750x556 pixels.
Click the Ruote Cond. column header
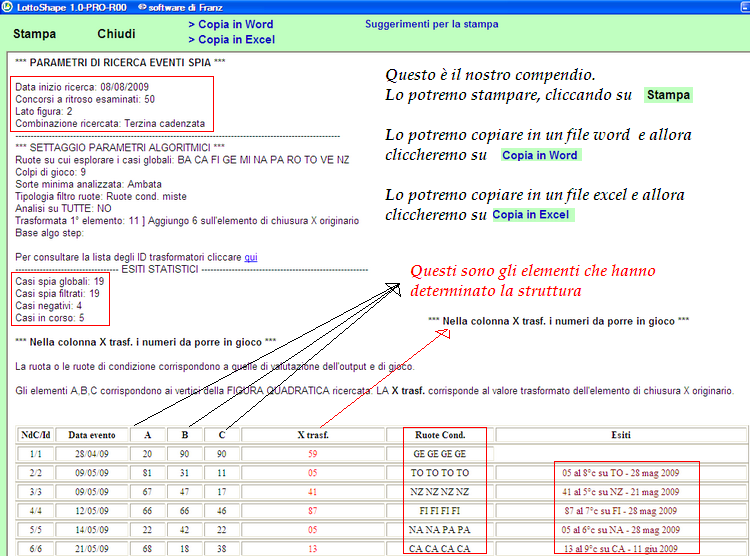pyautogui.click(x=440, y=435)
